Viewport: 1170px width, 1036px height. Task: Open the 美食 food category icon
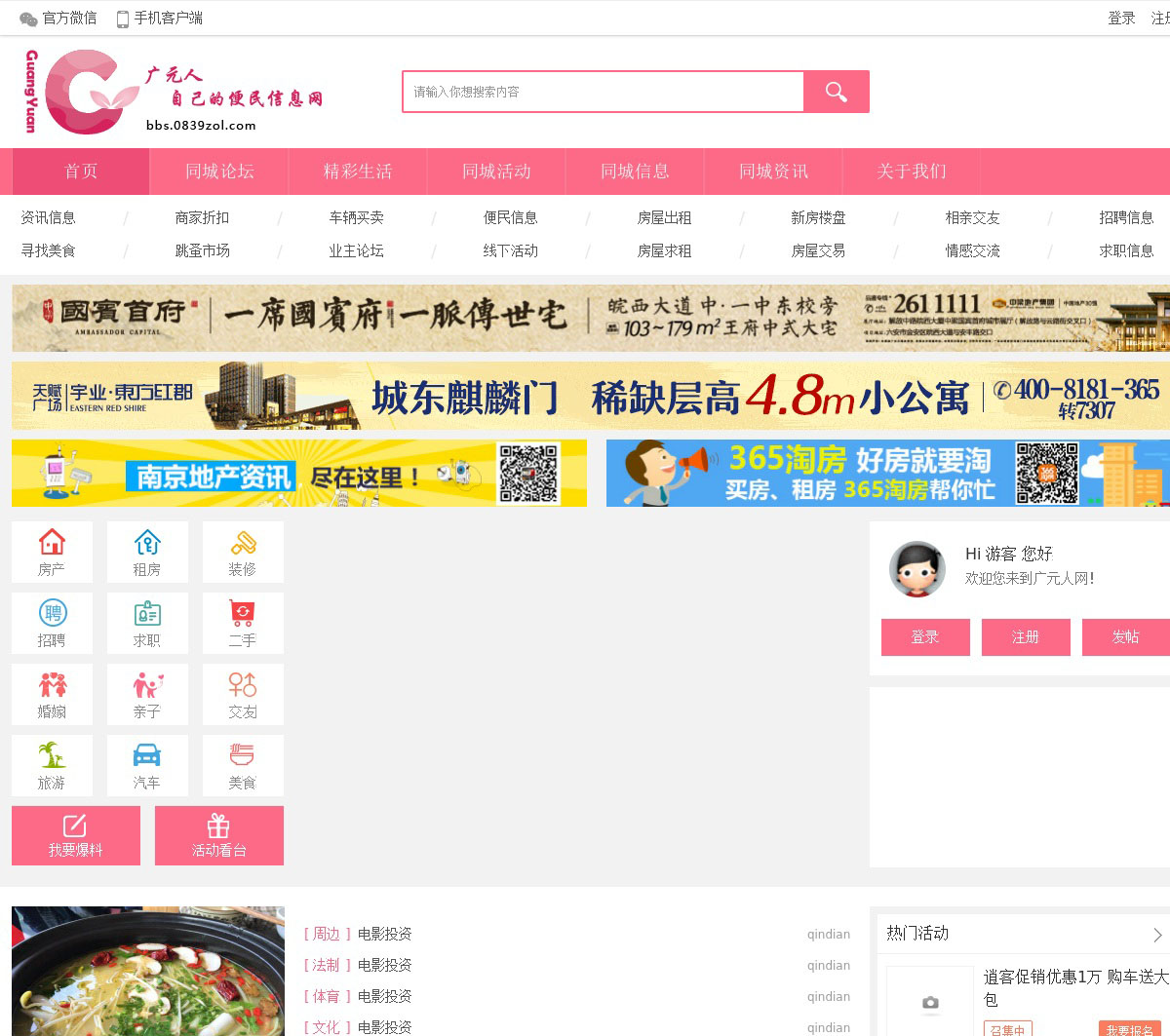point(243,765)
